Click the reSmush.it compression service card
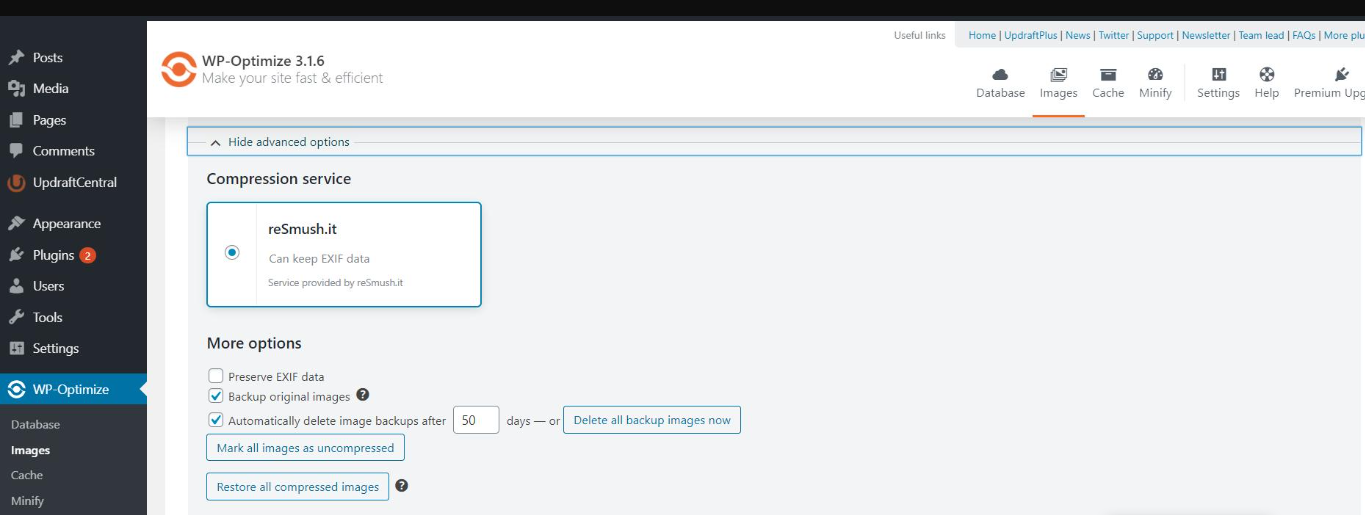 pyautogui.click(x=344, y=254)
